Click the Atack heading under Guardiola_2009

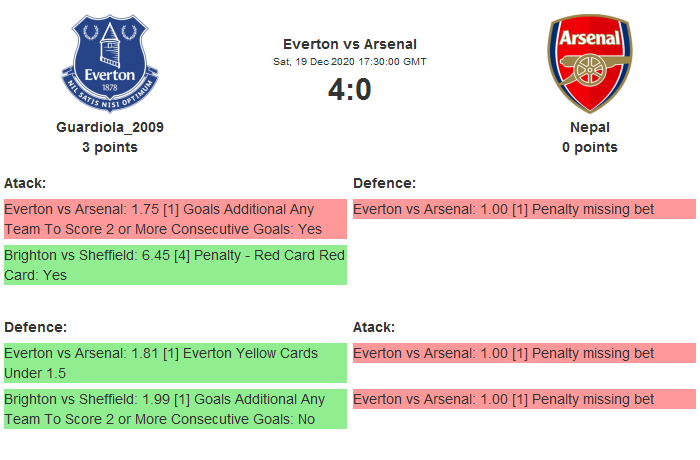click(x=25, y=183)
